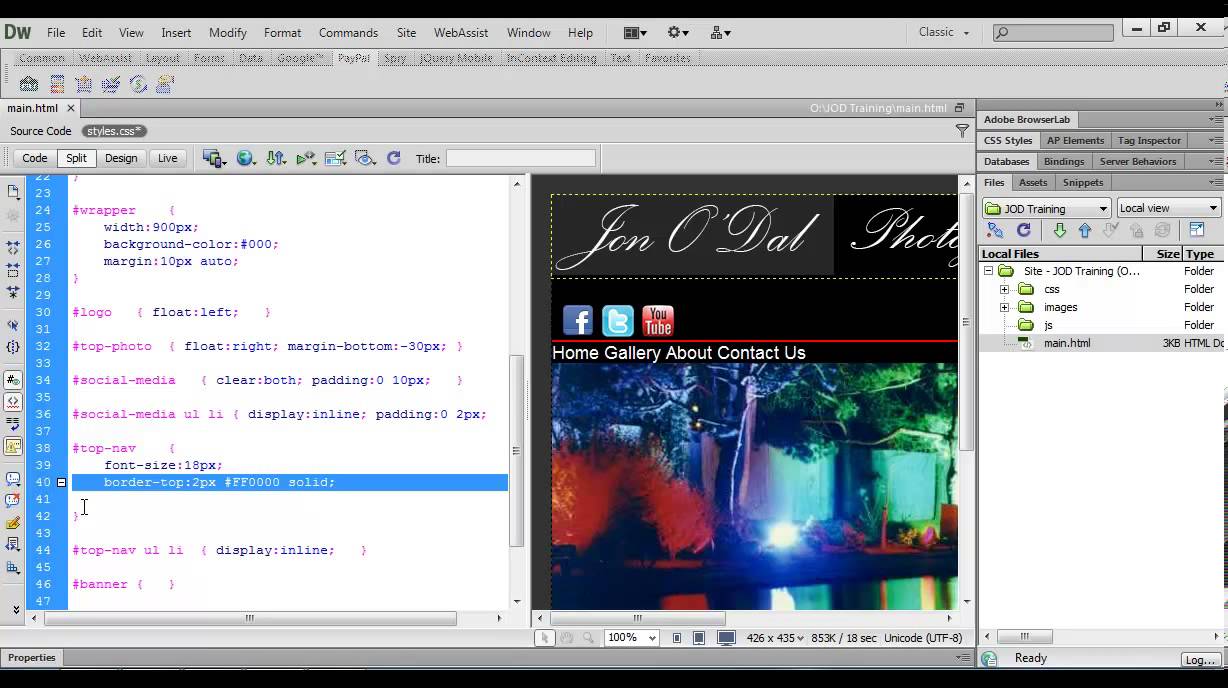Click the Facebook icon in design preview
The height and width of the screenshot is (688, 1228).
[x=577, y=320]
